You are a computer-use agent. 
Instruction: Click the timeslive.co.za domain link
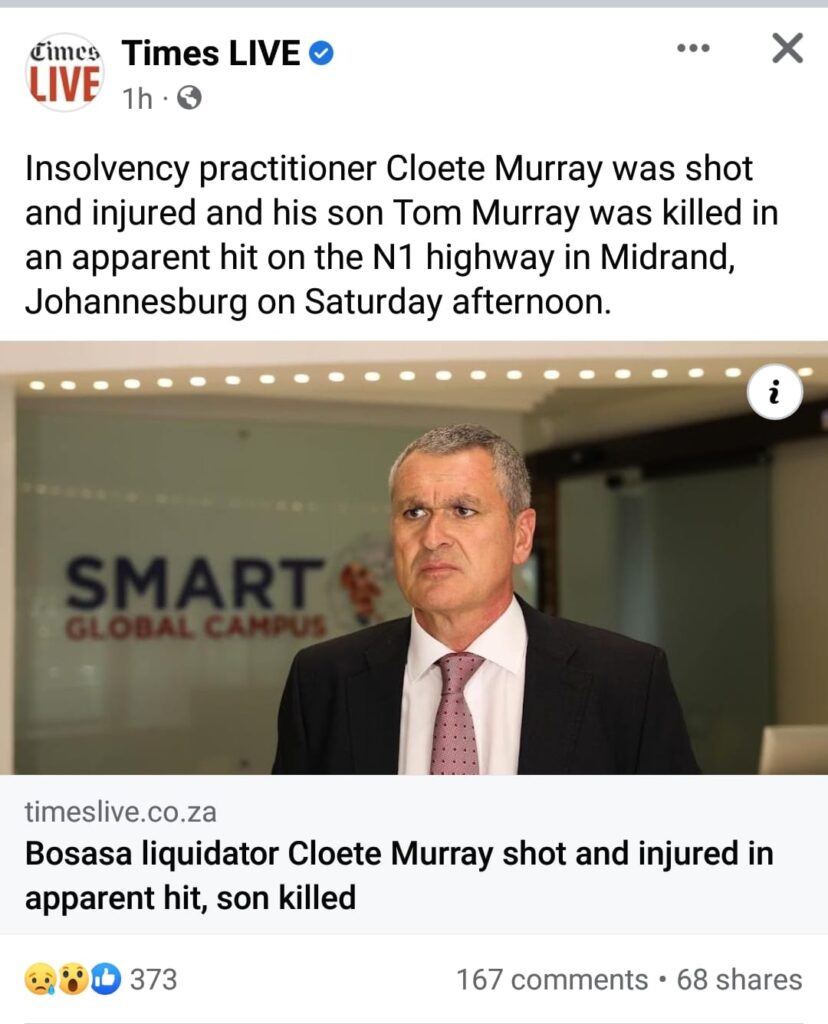click(x=120, y=811)
